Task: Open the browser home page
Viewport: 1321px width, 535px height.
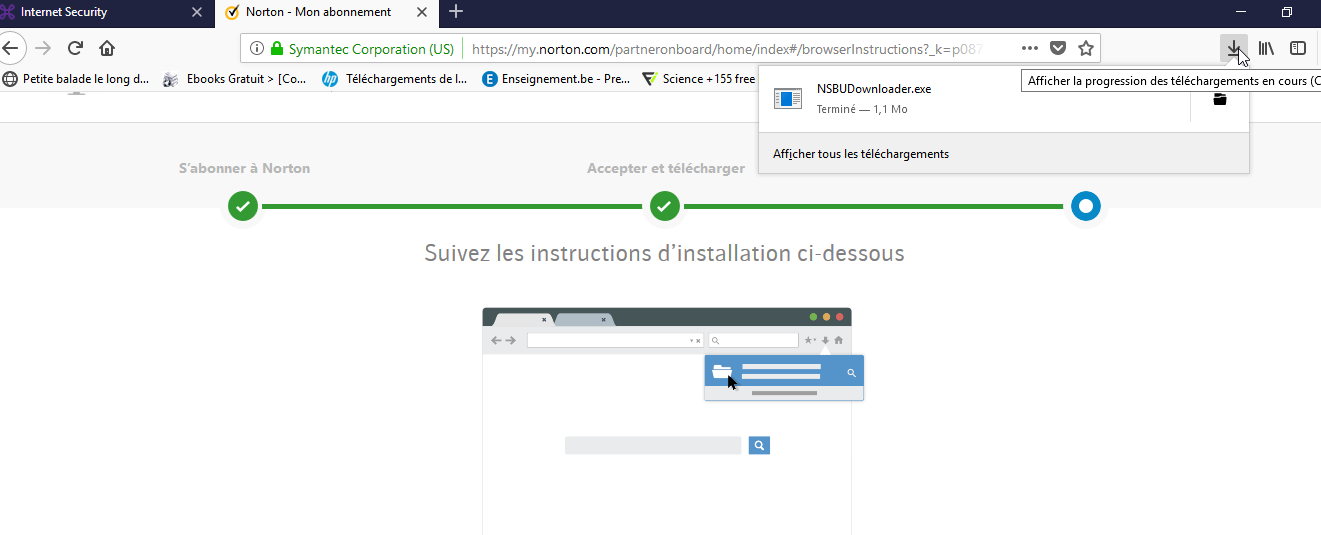Action: [x=107, y=48]
